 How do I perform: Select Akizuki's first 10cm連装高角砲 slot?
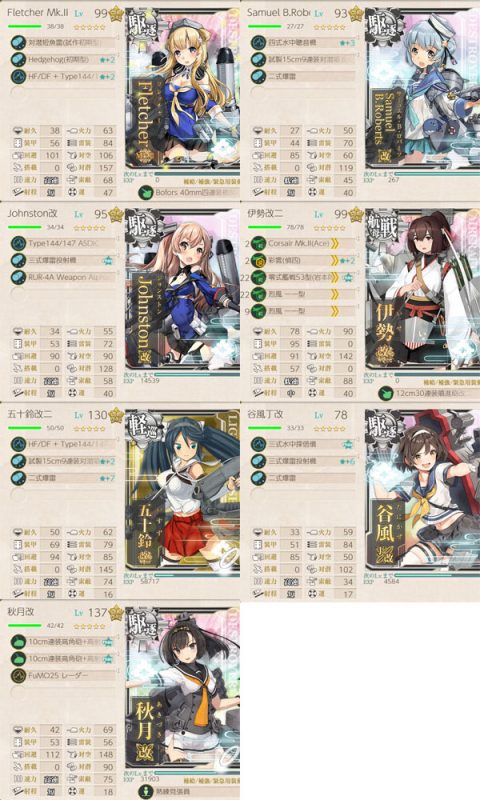pyautogui.click(x=64, y=641)
